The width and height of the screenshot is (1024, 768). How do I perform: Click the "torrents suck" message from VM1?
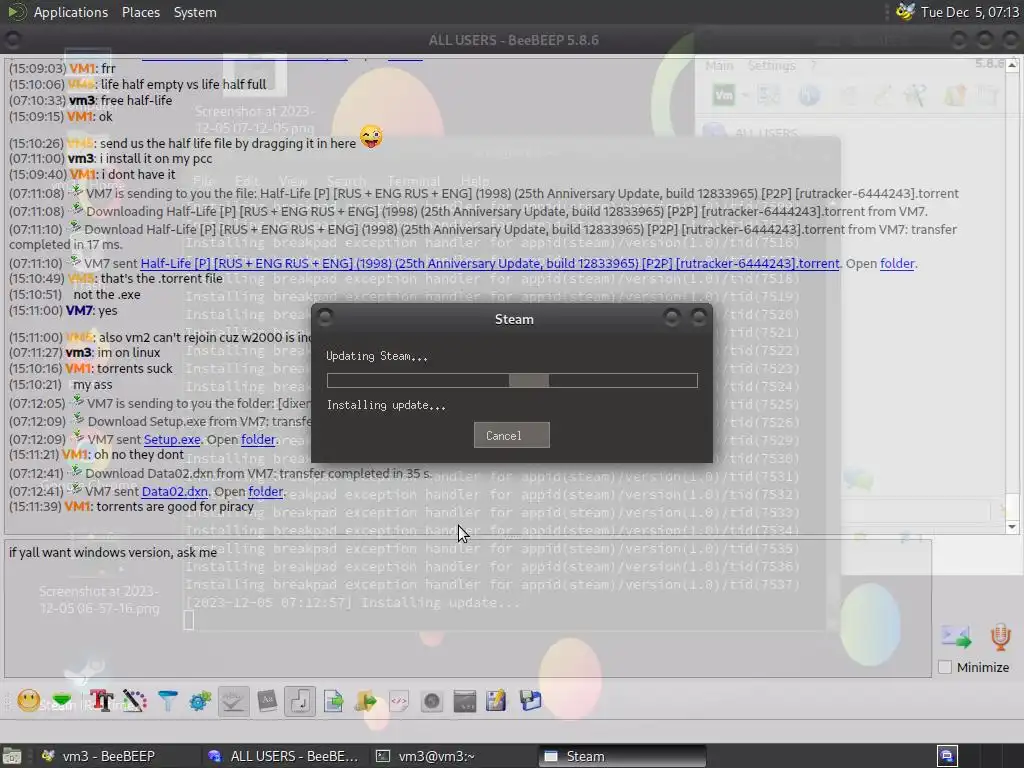[135, 368]
